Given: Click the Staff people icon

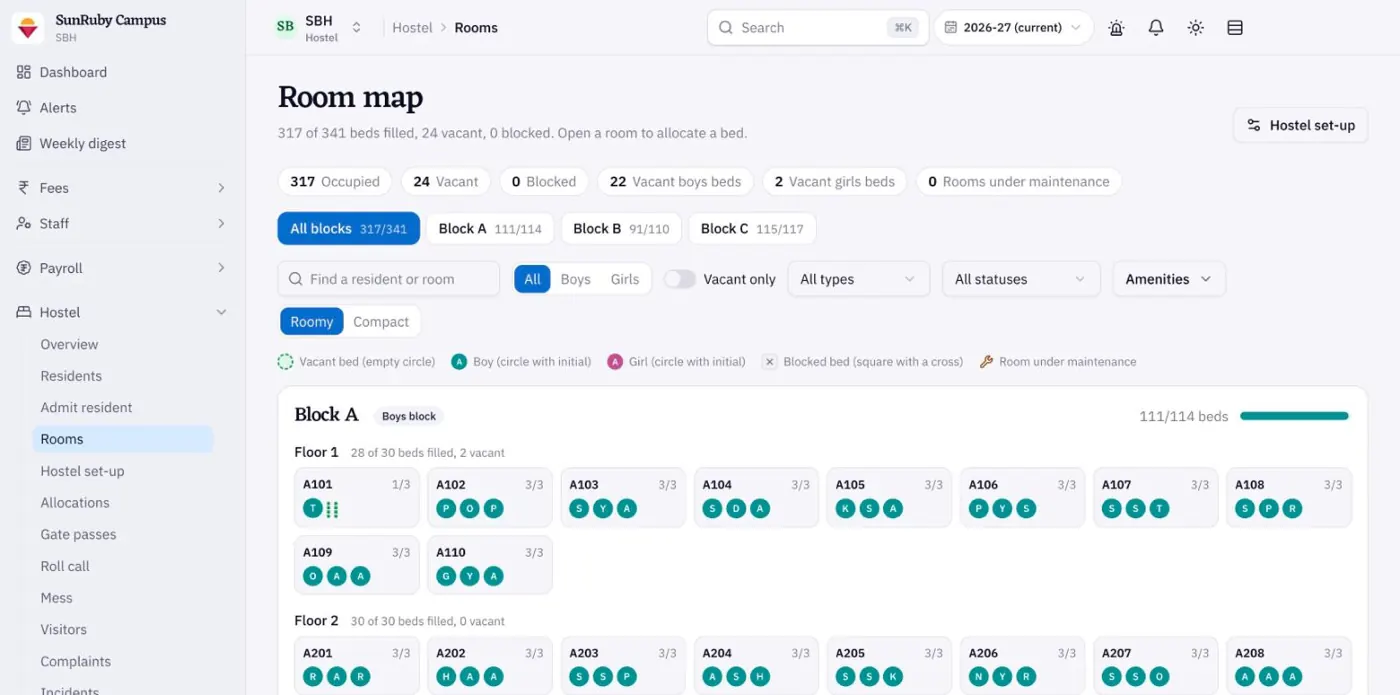Looking at the screenshot, I should click(24, 224).
